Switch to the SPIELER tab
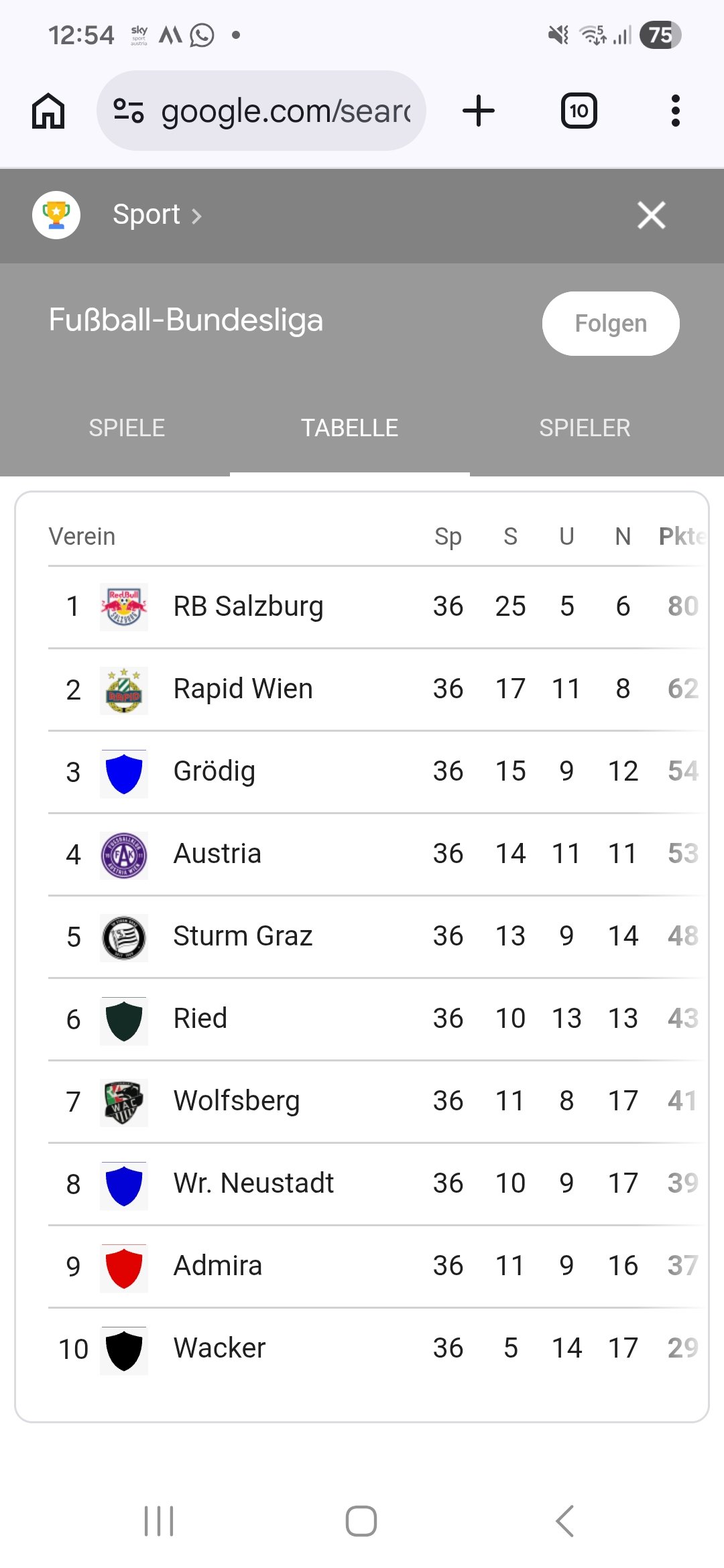724x1568 pixels. [585, 428]
